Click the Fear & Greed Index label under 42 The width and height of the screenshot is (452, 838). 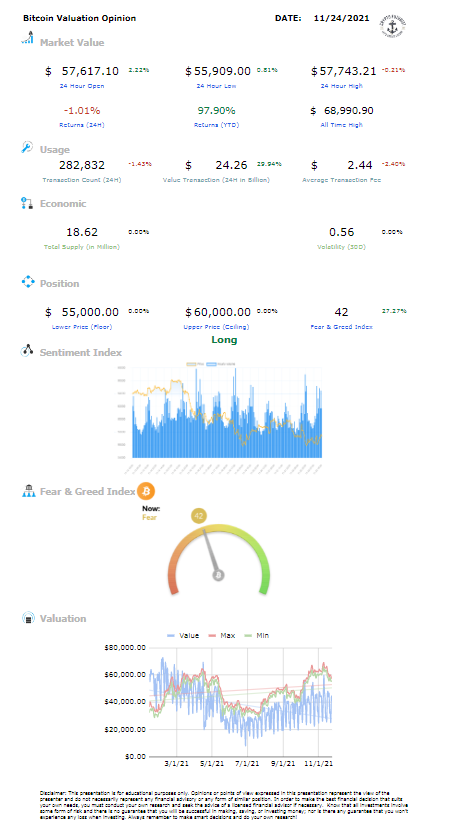341,327
